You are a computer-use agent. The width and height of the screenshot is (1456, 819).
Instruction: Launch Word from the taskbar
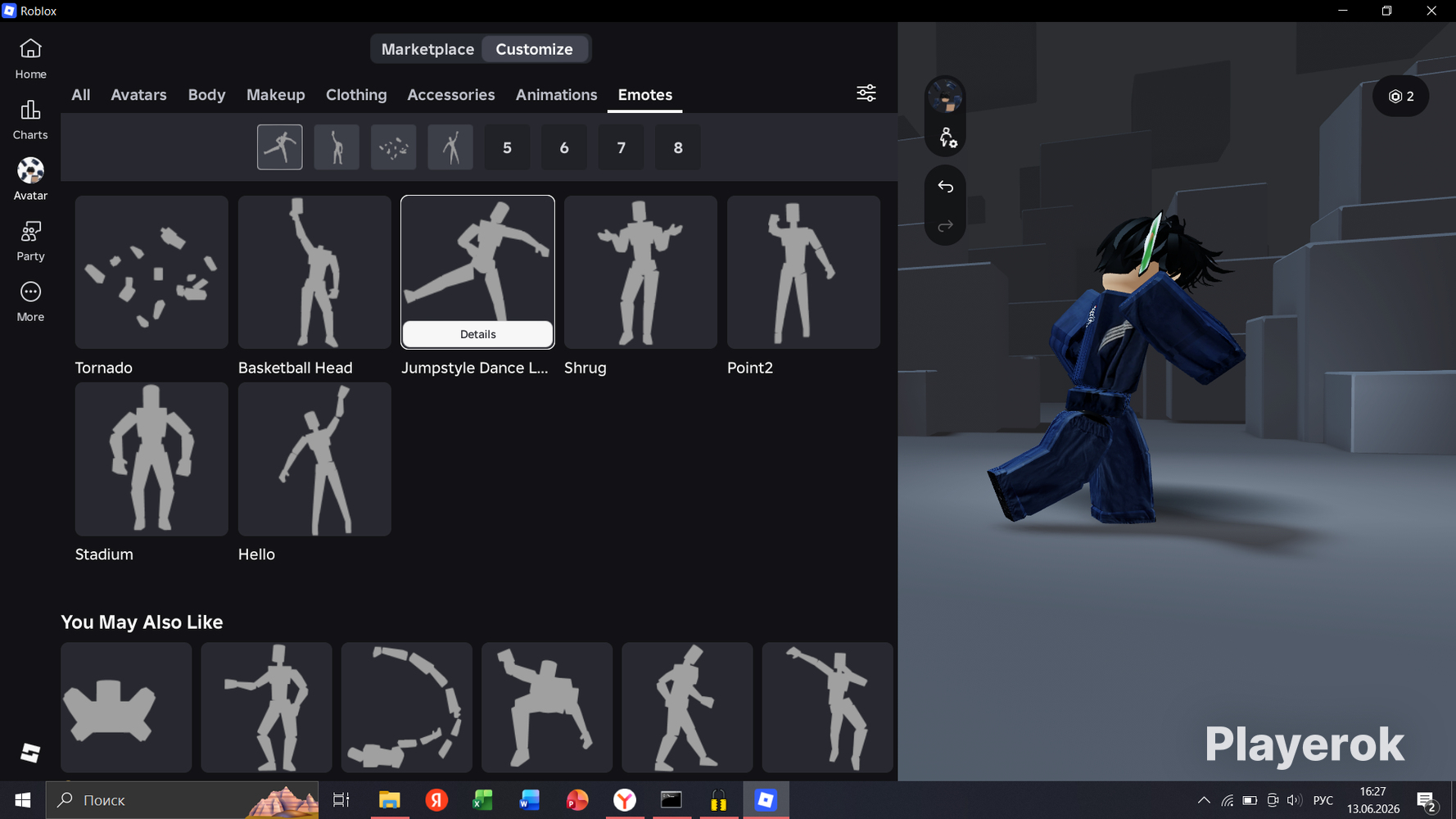tap(530, 800)
